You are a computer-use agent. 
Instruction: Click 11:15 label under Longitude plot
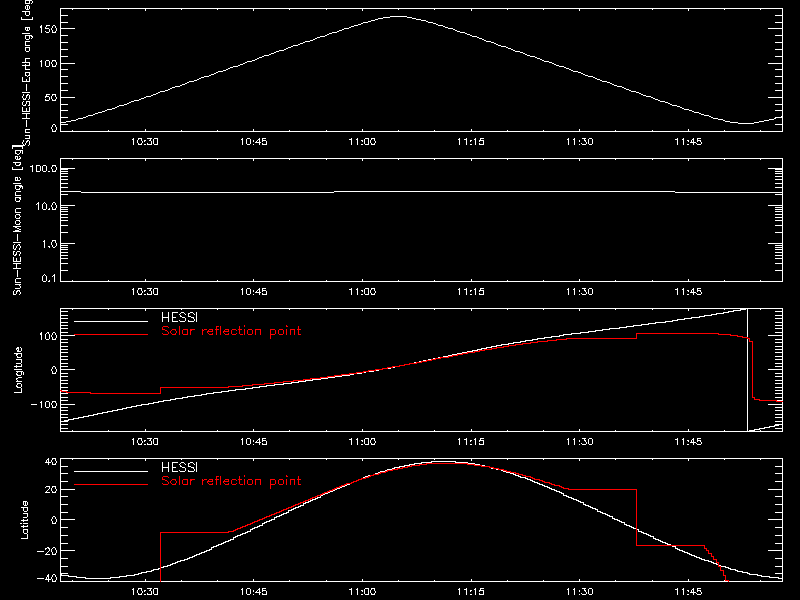tap(471, 442)
